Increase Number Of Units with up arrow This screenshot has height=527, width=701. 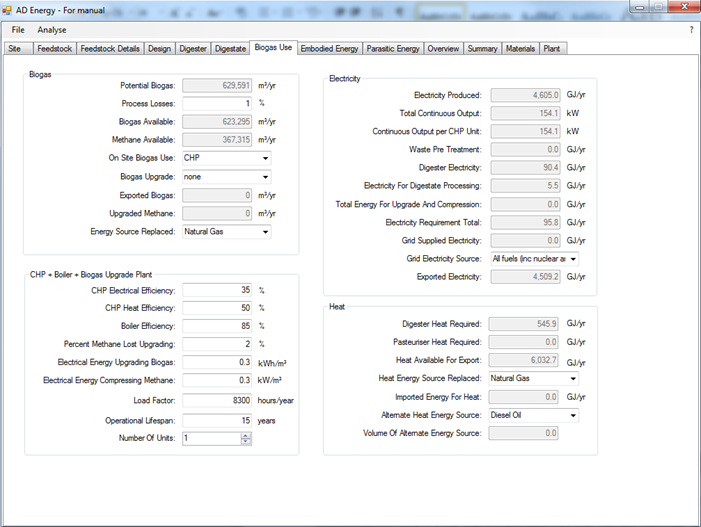[x=246, y=435]
